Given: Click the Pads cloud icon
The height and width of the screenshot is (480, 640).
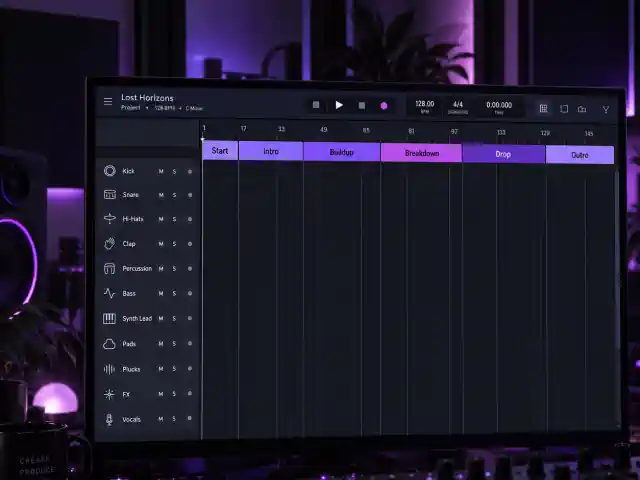Looking at the screenshot, I should pyautogui.click(x=109, y=344).
